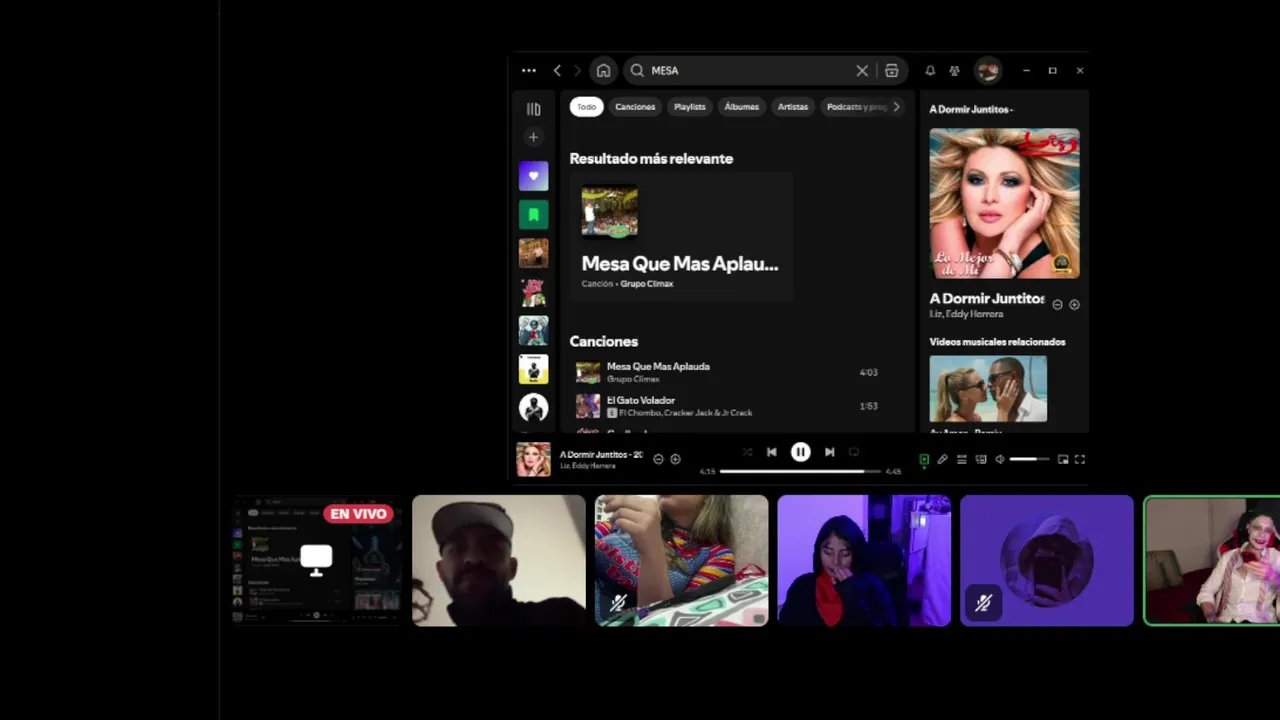Show more filter chips with the arrow
Screen dimensions: 1280x720
(896, 107)
